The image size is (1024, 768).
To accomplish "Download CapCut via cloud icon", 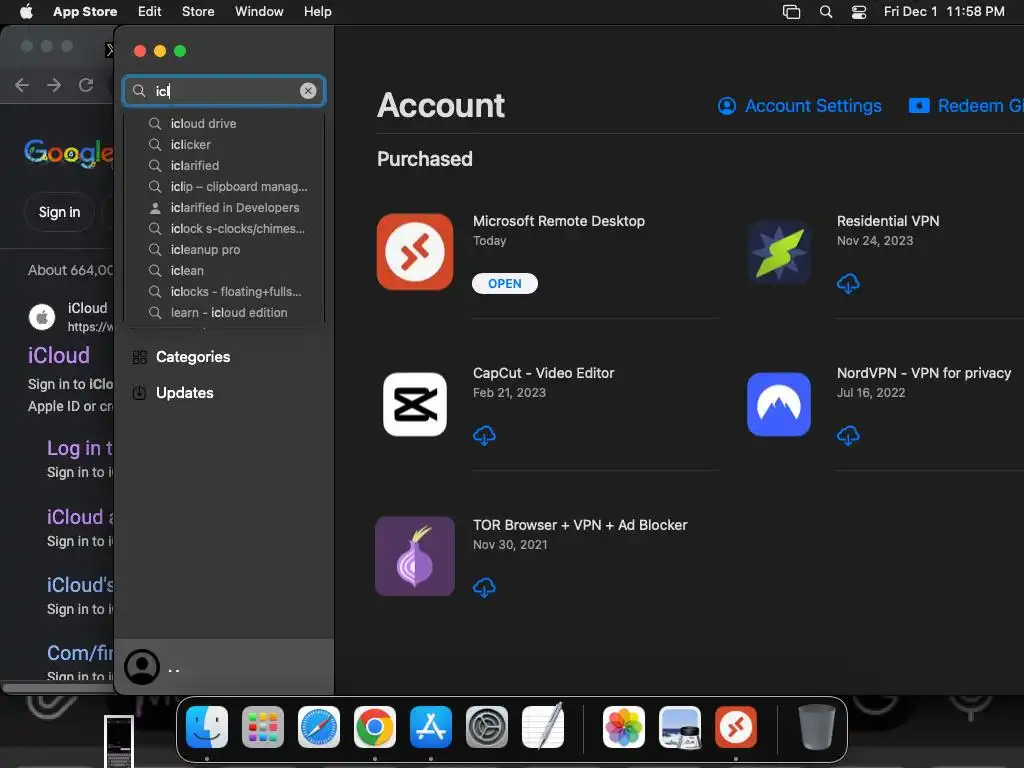I will pyautogui.click(x=484, y=436).
